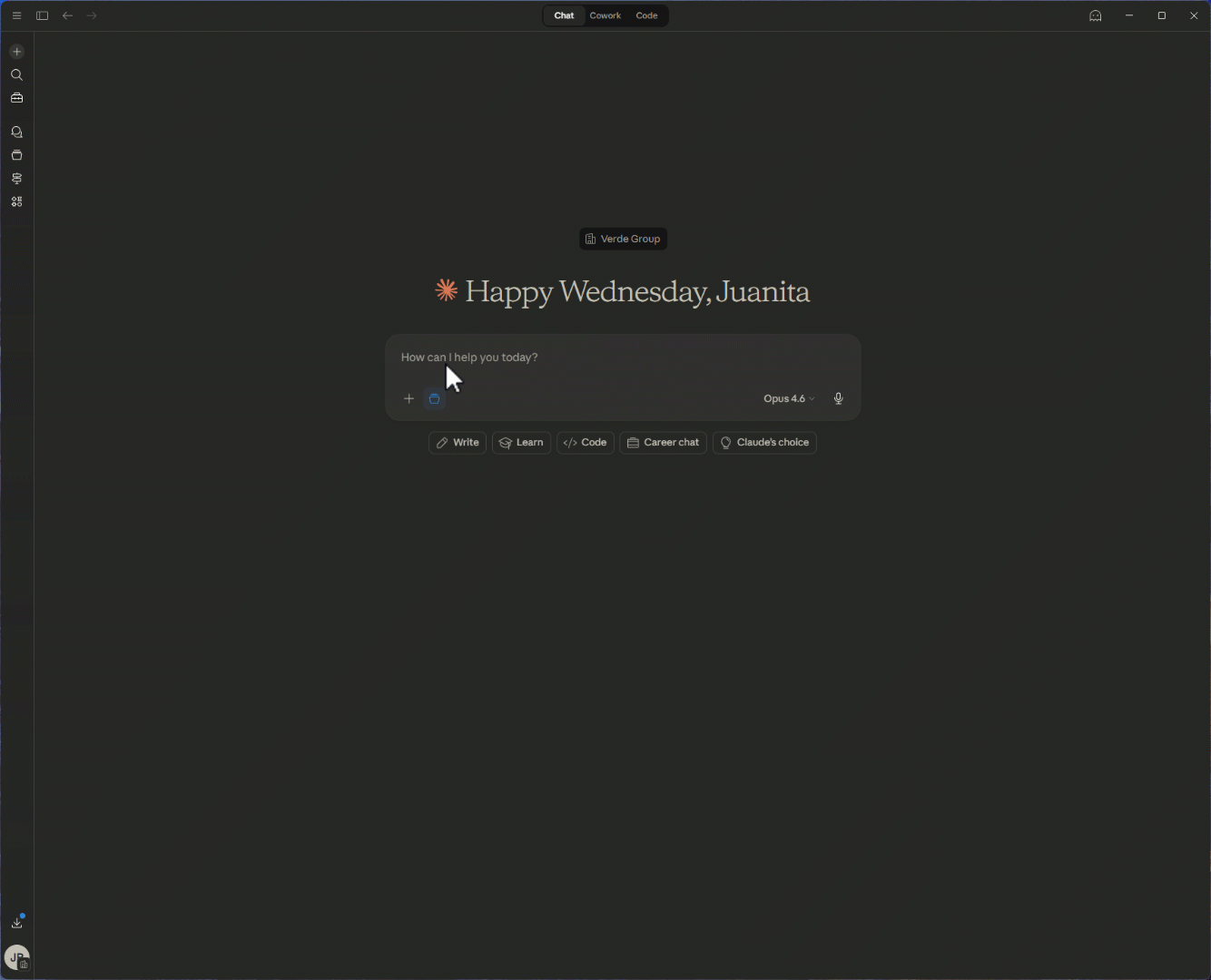This screenshot has width=1211, height=980.
Task: Toggle the sidebar panel visibility
Action: point(42,15)
